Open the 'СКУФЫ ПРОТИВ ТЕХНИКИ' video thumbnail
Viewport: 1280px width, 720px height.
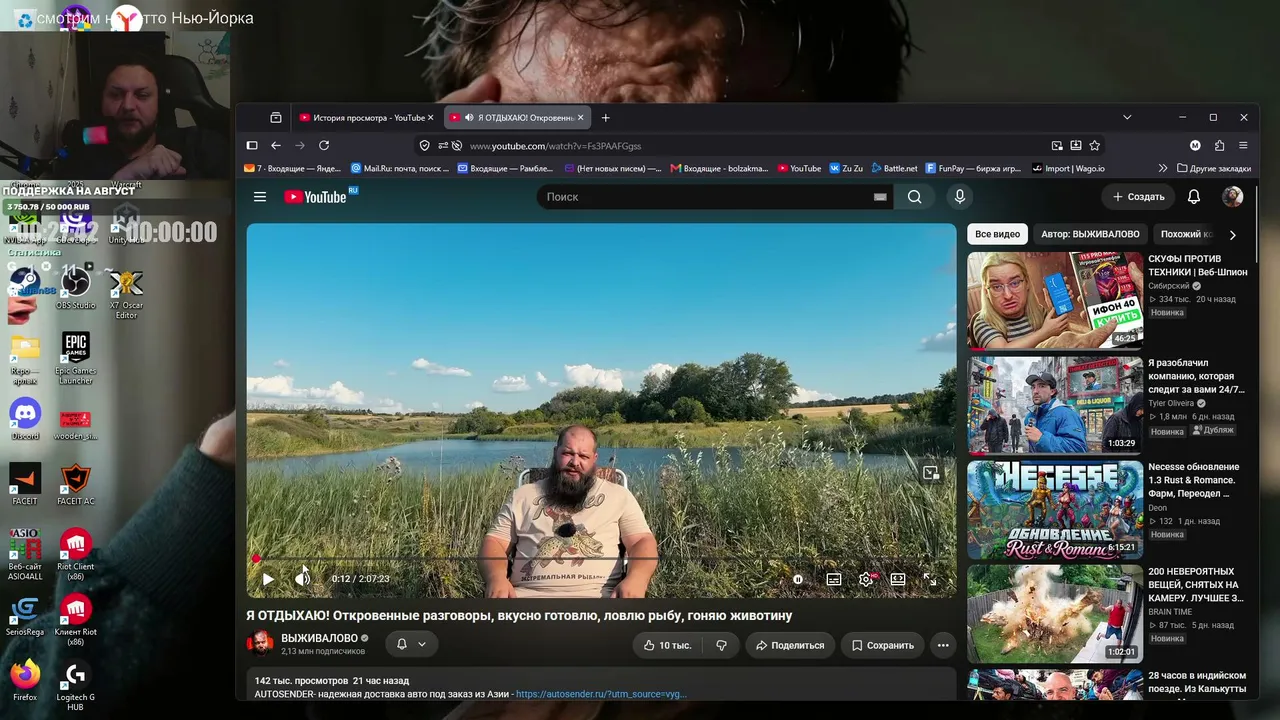pyautogui.click(x=1055, y=300)
